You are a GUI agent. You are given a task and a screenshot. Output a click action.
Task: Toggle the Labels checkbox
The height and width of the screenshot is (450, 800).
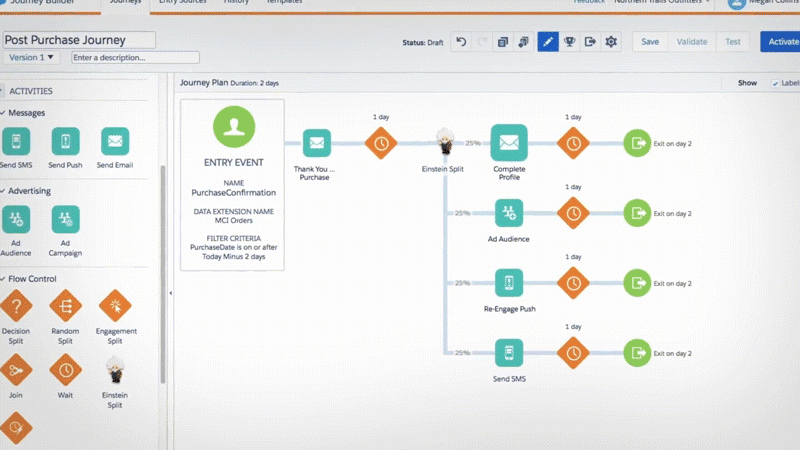click(775, 84)
